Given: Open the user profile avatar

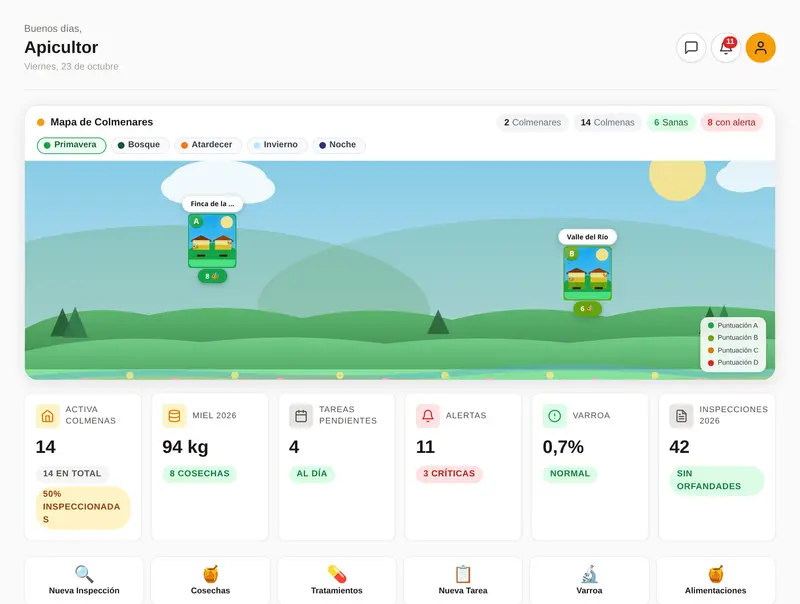Looking at the screenshot, I should [761, 47].
